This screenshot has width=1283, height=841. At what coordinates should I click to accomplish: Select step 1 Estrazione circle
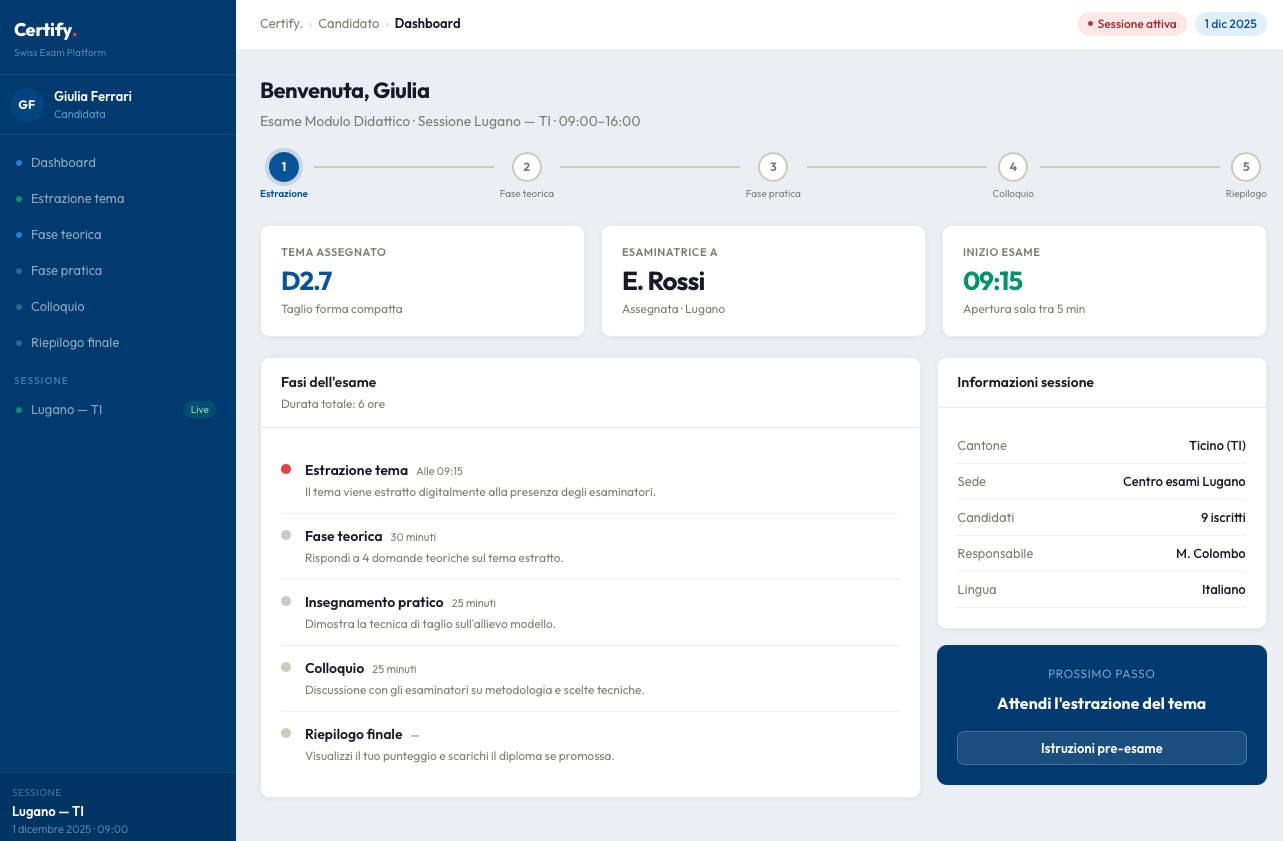pos(284,166)
